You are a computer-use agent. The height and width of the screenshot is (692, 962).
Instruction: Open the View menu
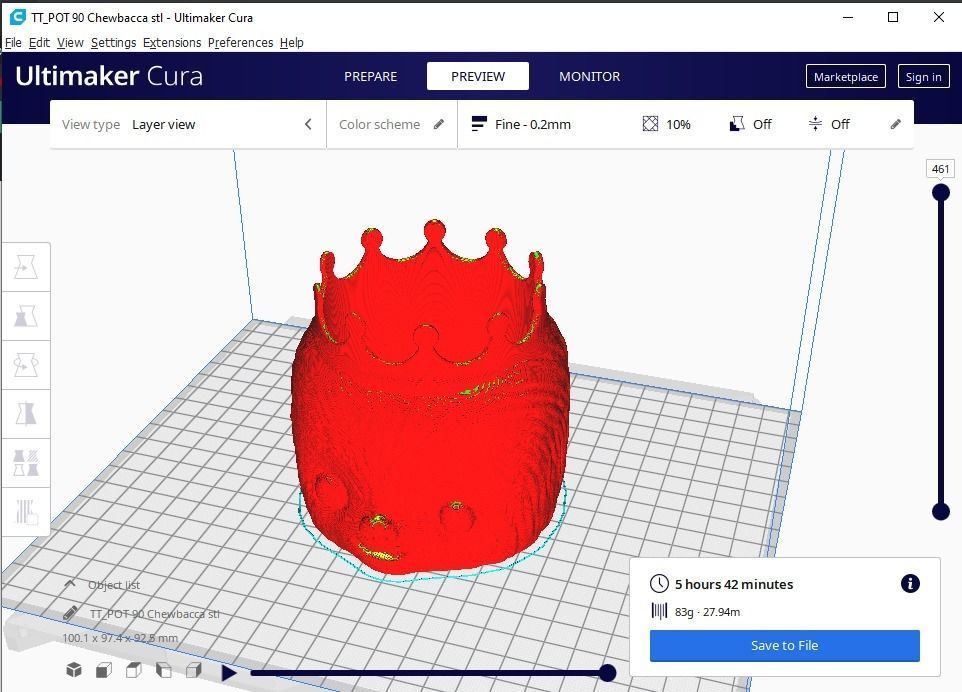point(70,42)
